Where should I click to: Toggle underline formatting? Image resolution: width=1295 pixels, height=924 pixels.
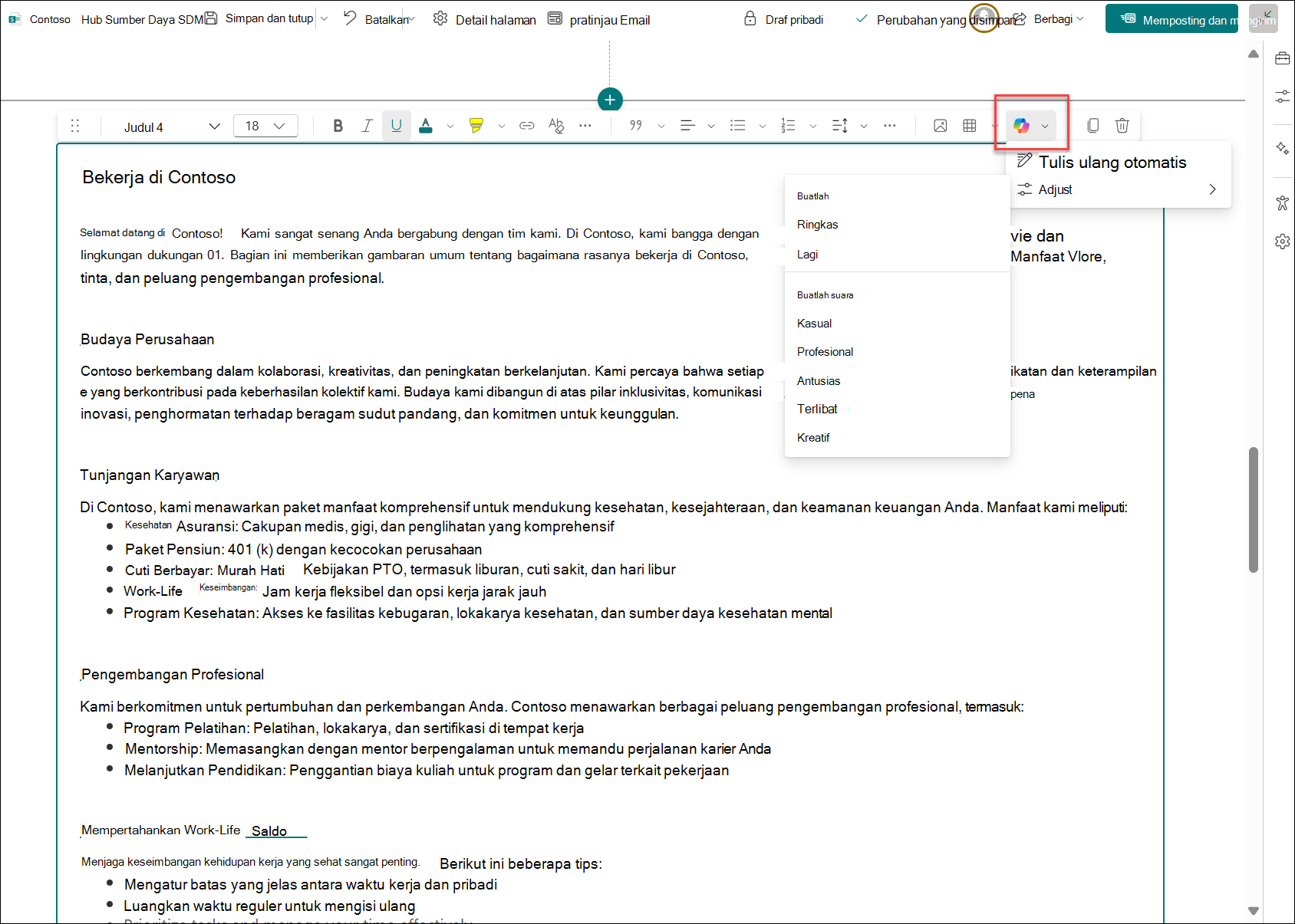coord(397,126)
